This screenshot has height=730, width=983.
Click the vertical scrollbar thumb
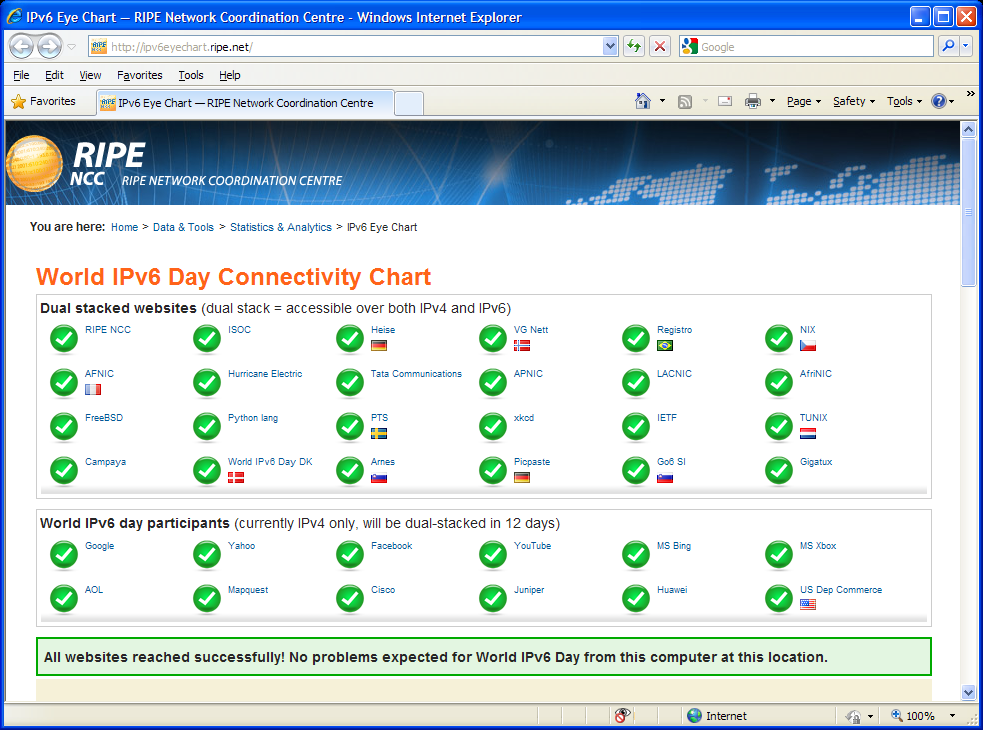(x=969, y=213)
